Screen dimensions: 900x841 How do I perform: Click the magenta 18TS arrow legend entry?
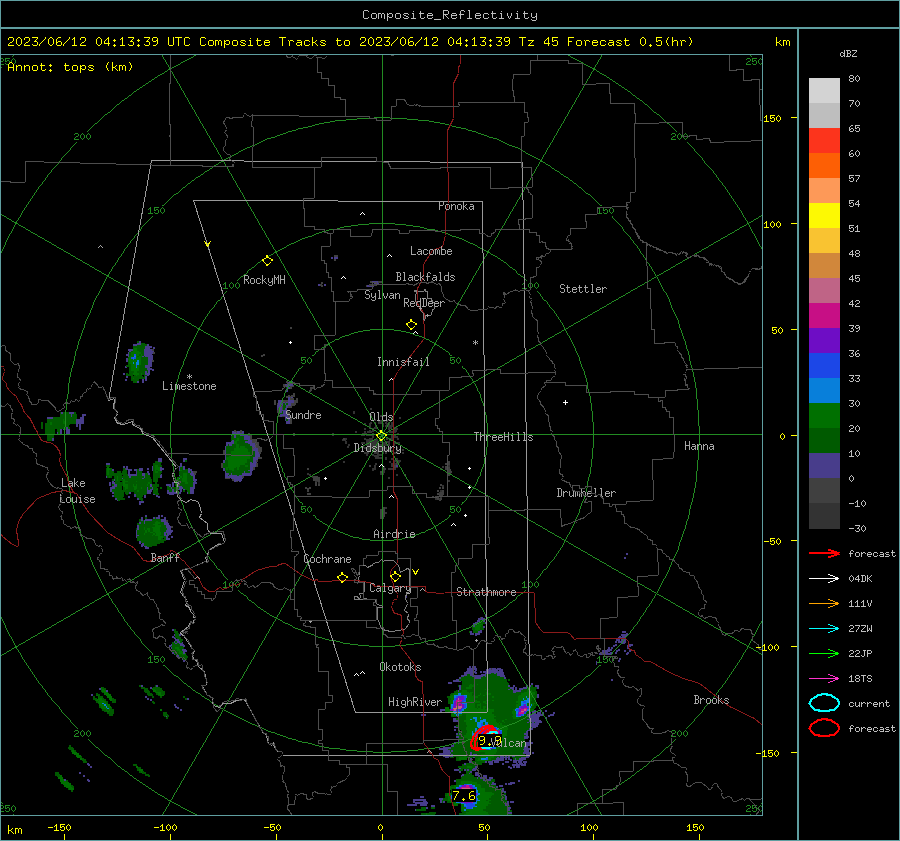(x=824, y=679)
